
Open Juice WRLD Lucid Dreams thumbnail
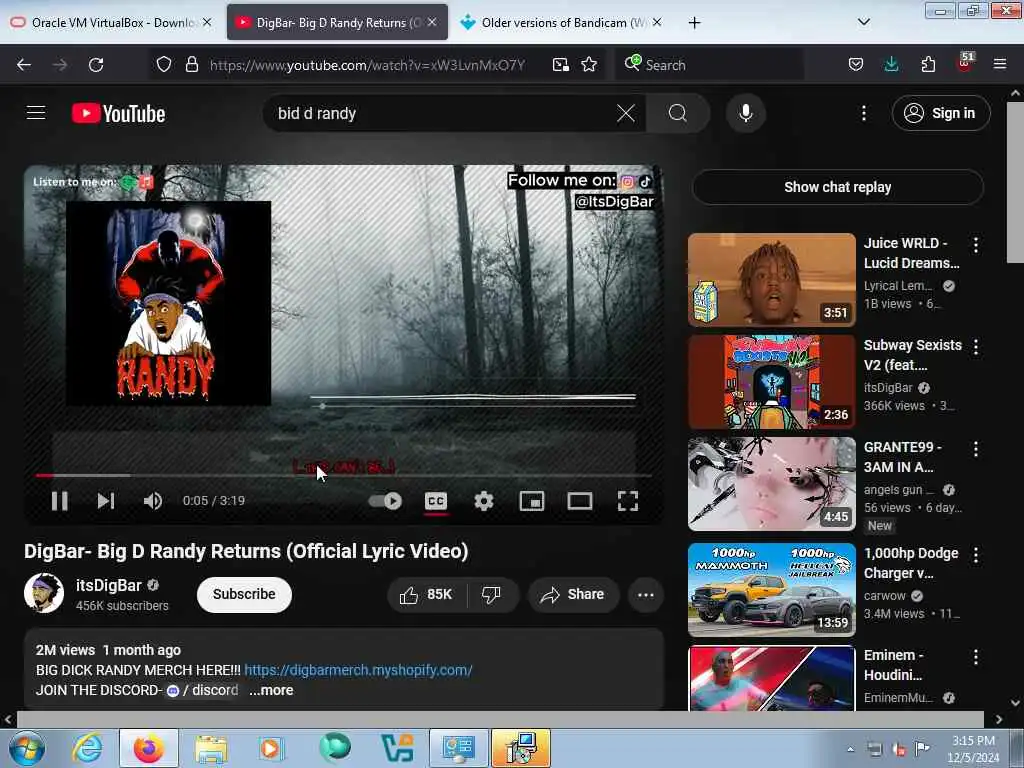[x=772, y=280]
